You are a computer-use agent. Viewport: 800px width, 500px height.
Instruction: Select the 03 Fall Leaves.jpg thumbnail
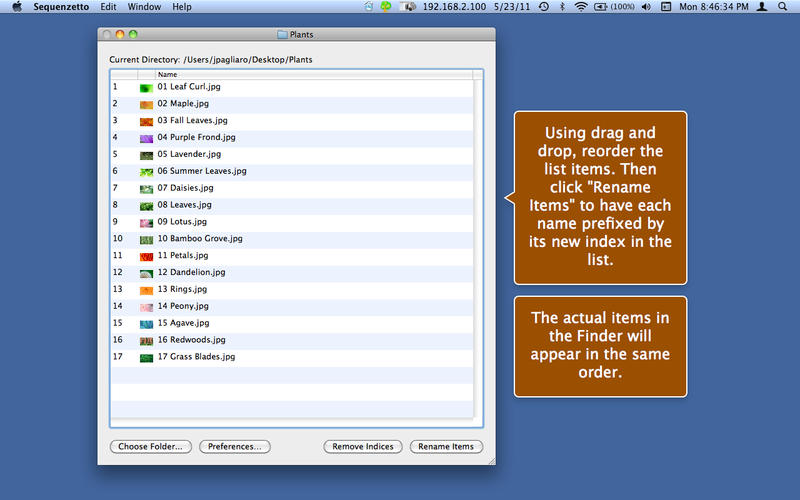146,121
